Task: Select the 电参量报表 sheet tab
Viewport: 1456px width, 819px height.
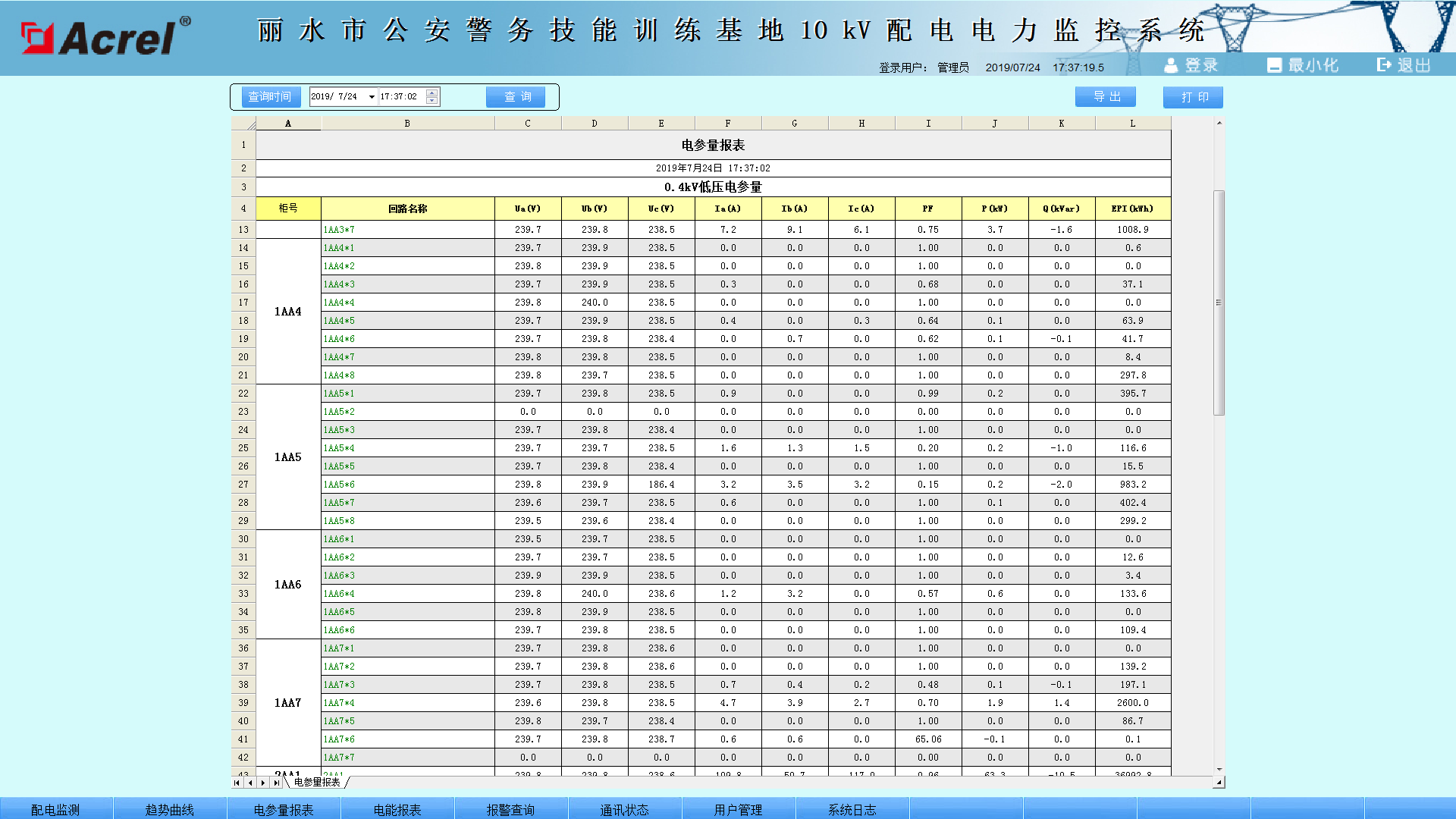Action: [317, 783]
